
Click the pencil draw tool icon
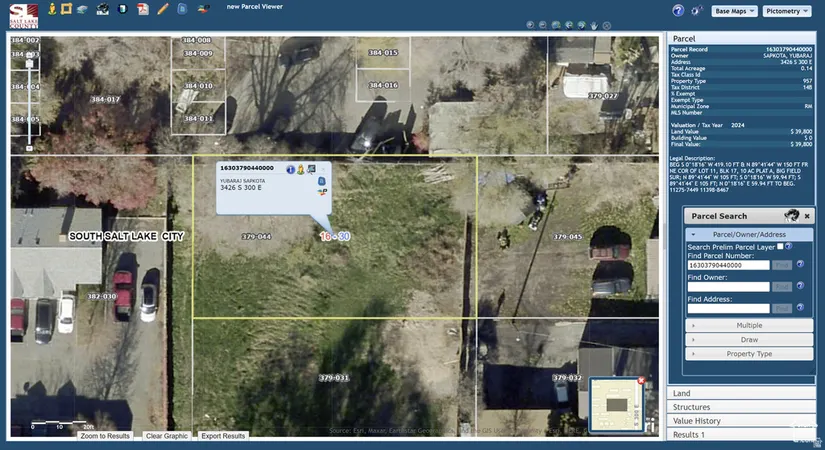pos(162,9)
